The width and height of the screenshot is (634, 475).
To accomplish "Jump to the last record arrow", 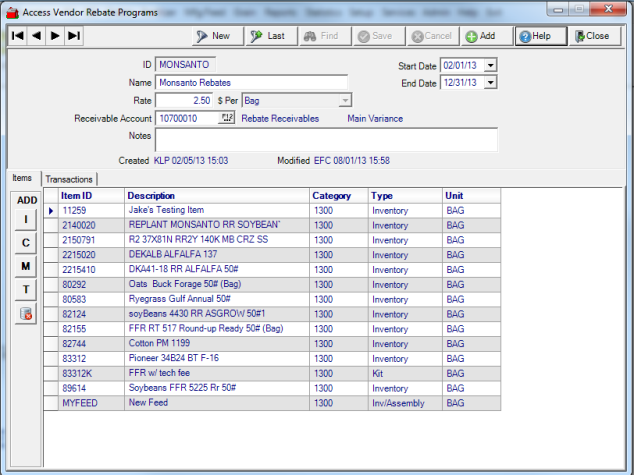I will (x=73, y=35).
